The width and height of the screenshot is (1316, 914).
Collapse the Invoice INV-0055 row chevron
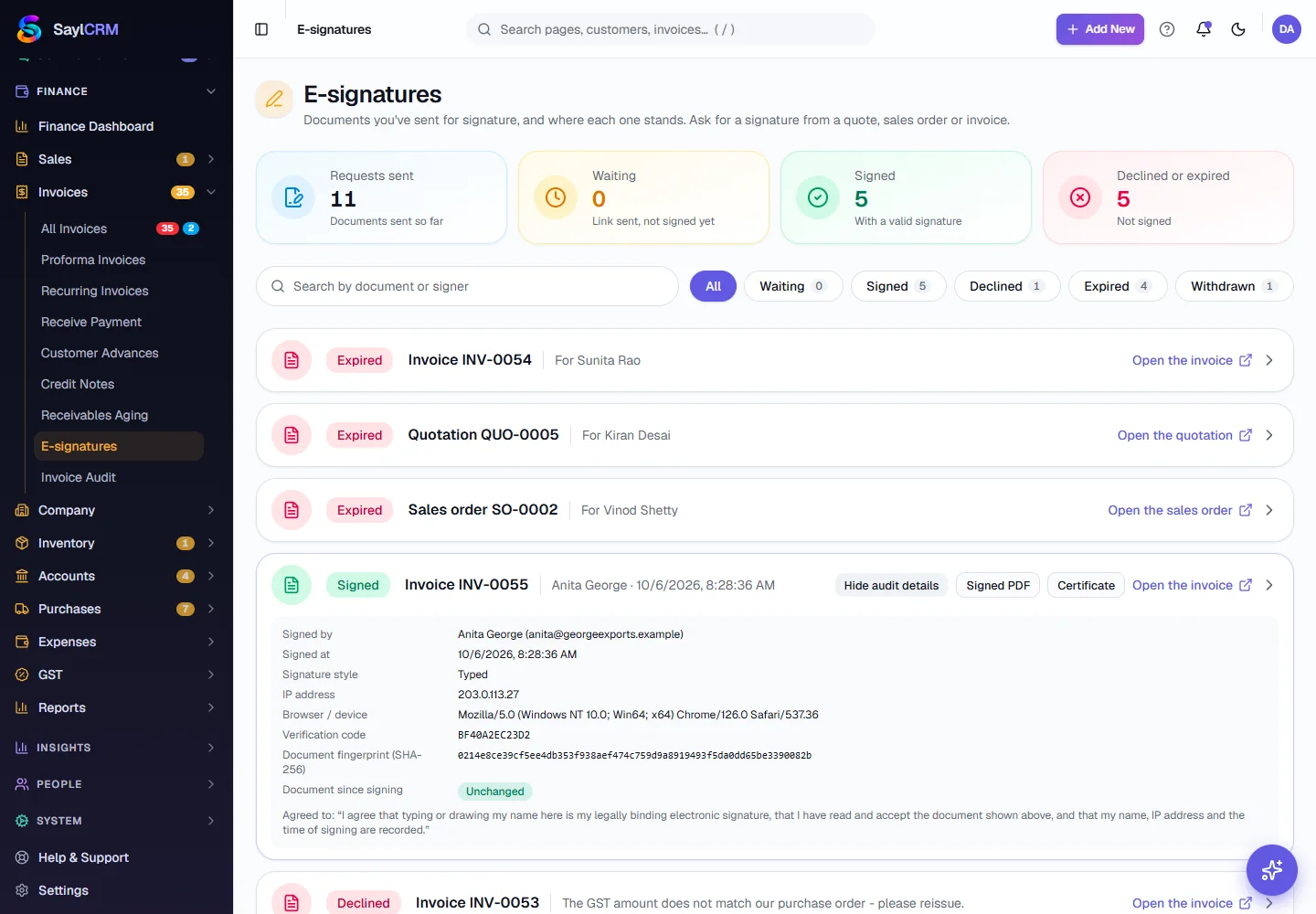tap(1269, 585)
